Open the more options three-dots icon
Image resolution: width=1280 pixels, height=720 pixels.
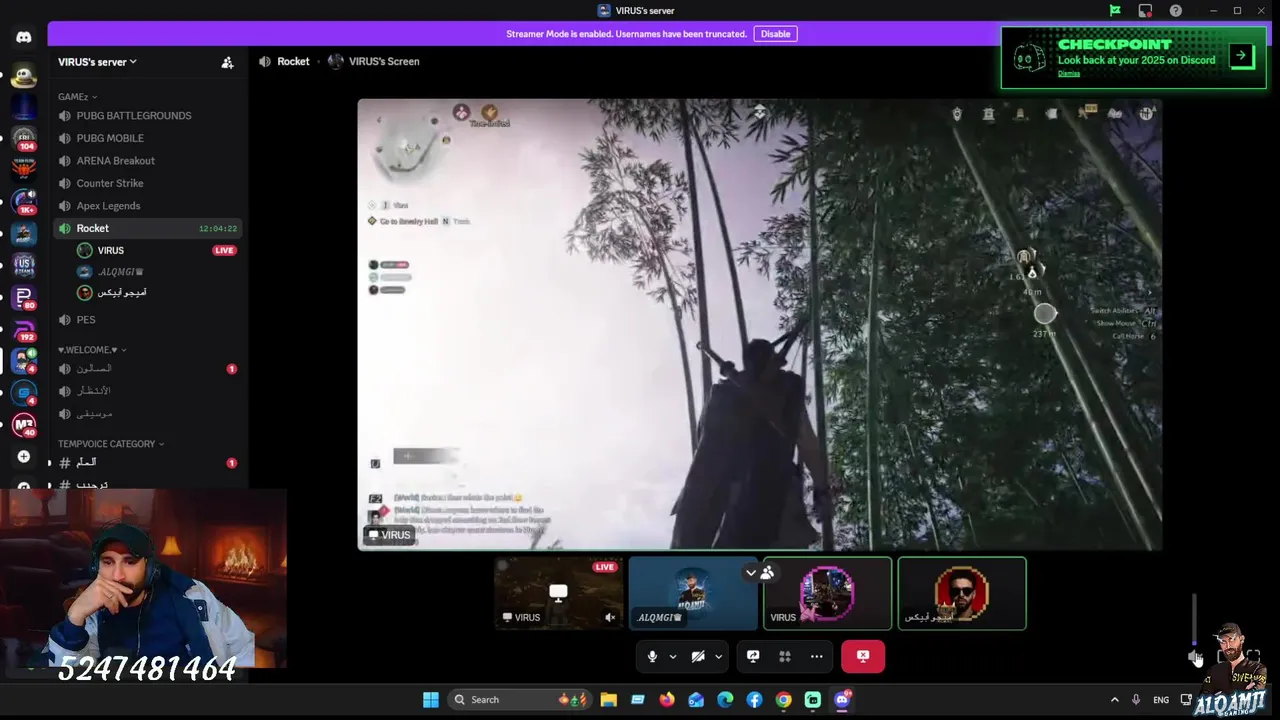coord(817,656)
